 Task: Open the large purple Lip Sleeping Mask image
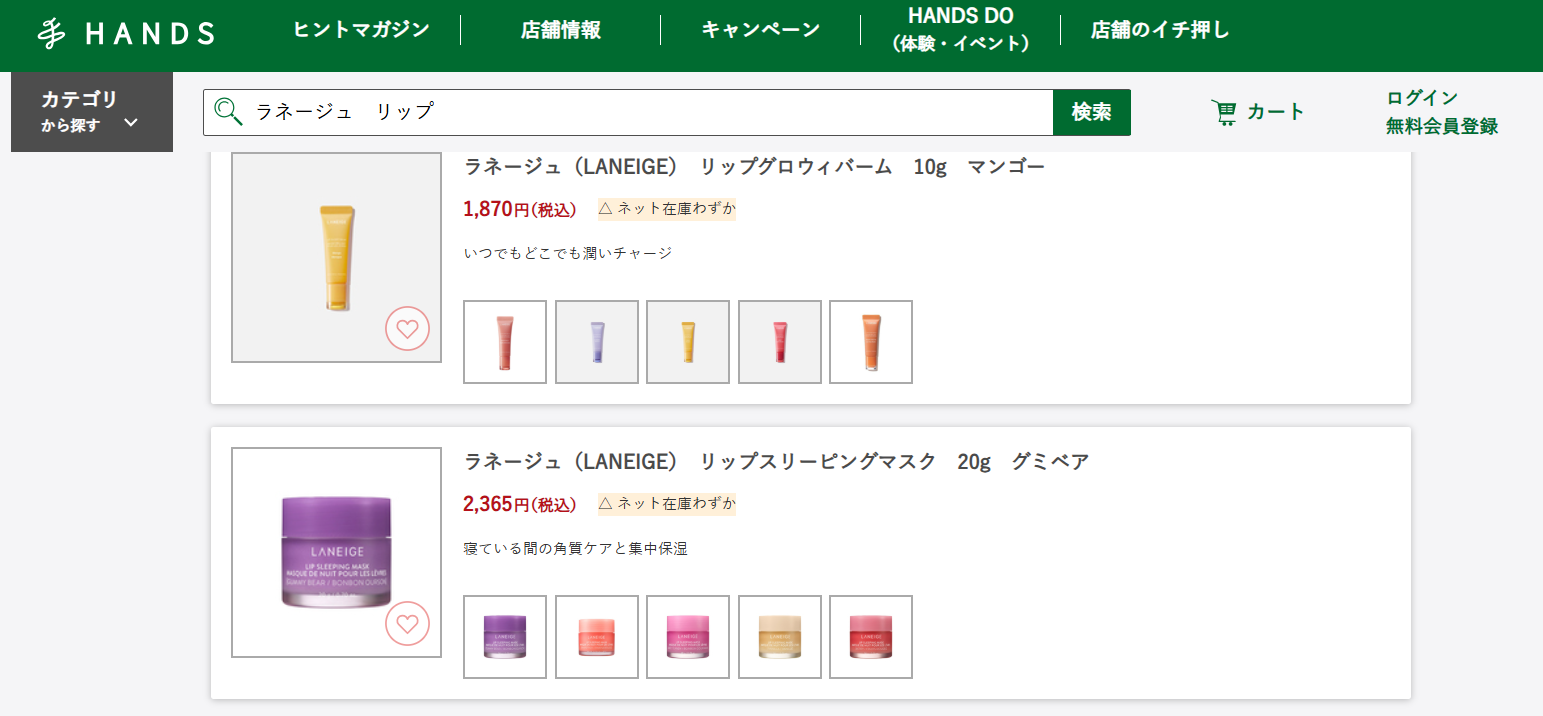pos(336,552)
